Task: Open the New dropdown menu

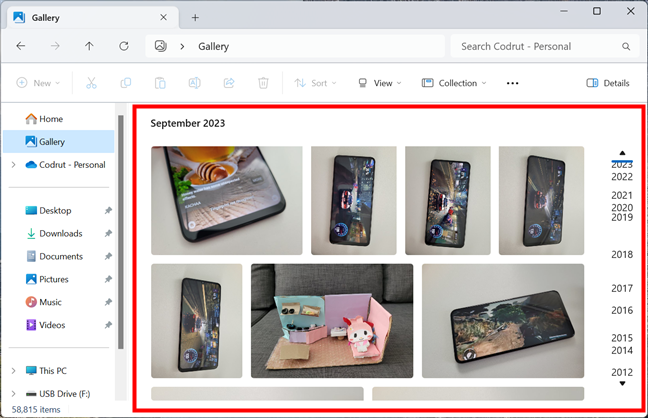Action: click(38, 83)
